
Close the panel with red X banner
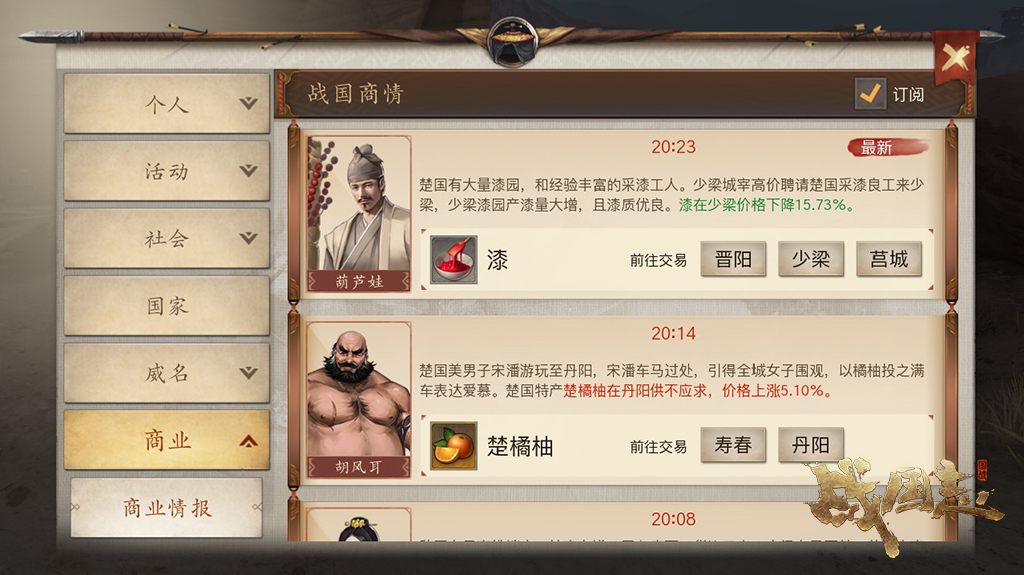tap(955, 58)
